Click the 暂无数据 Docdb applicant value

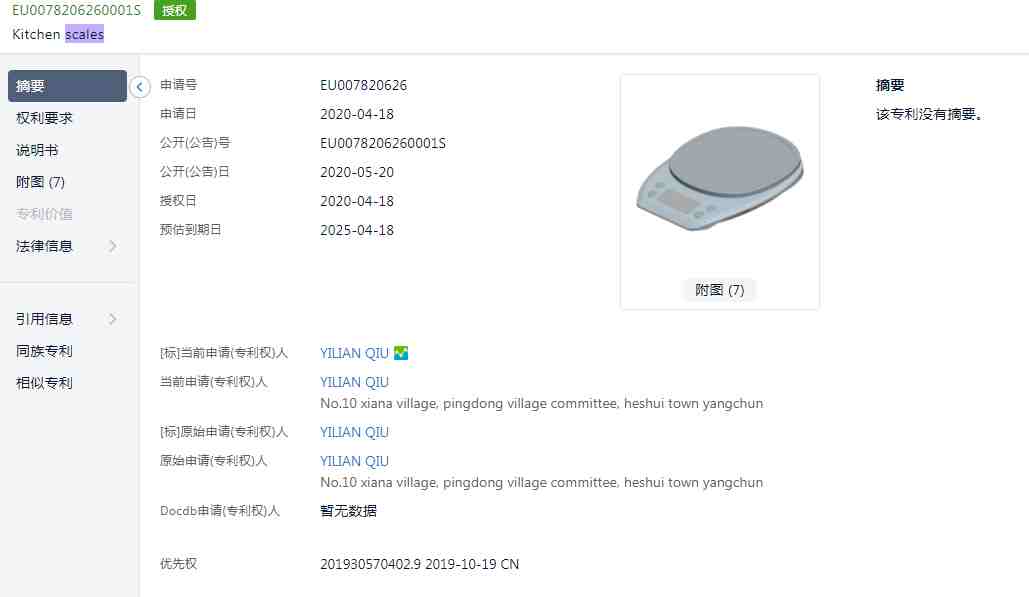click(x=348, y=511)
